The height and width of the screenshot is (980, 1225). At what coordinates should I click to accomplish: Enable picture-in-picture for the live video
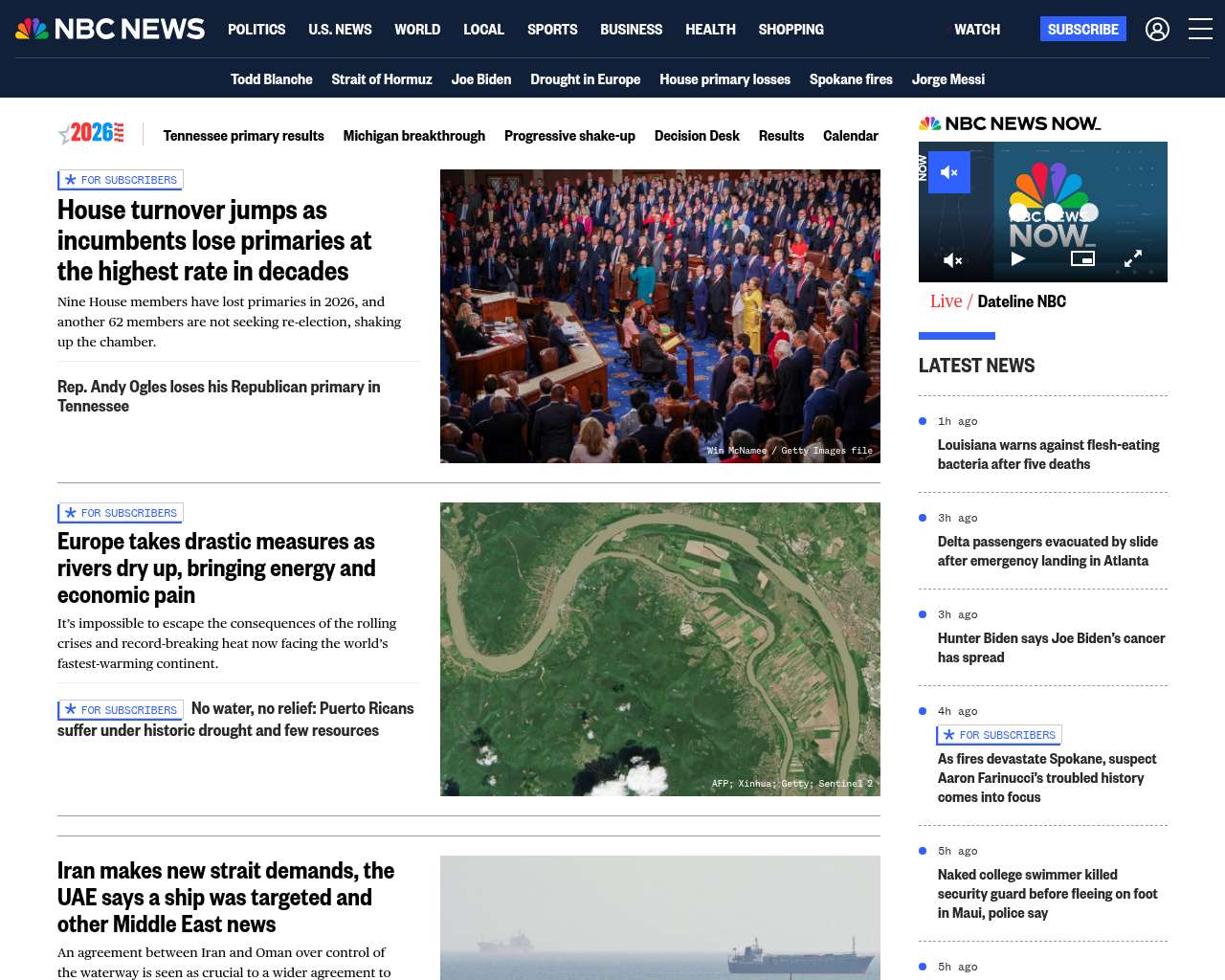point(1082,258)
